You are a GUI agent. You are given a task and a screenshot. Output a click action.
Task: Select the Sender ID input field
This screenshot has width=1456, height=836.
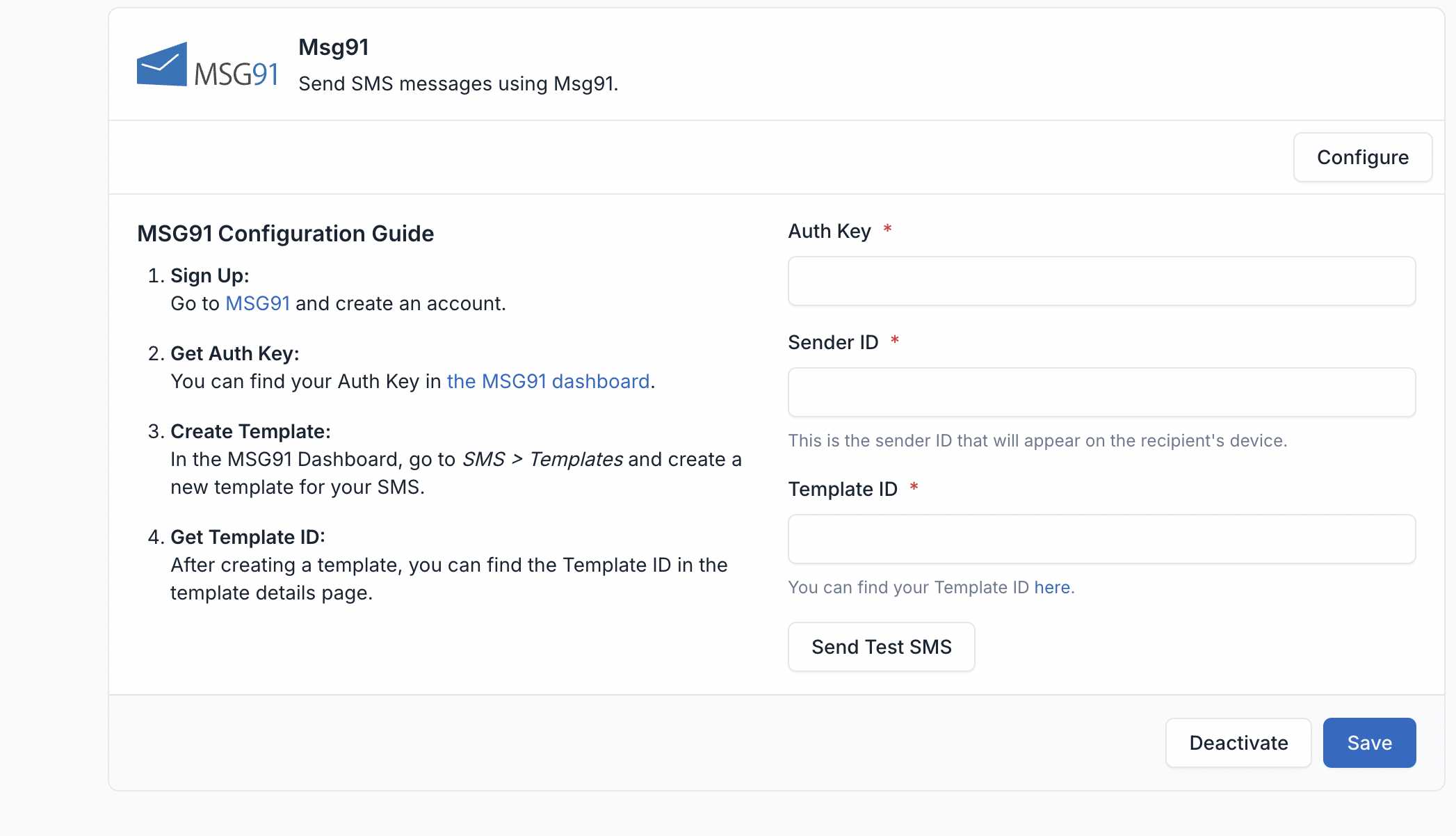click(1101, 392)
